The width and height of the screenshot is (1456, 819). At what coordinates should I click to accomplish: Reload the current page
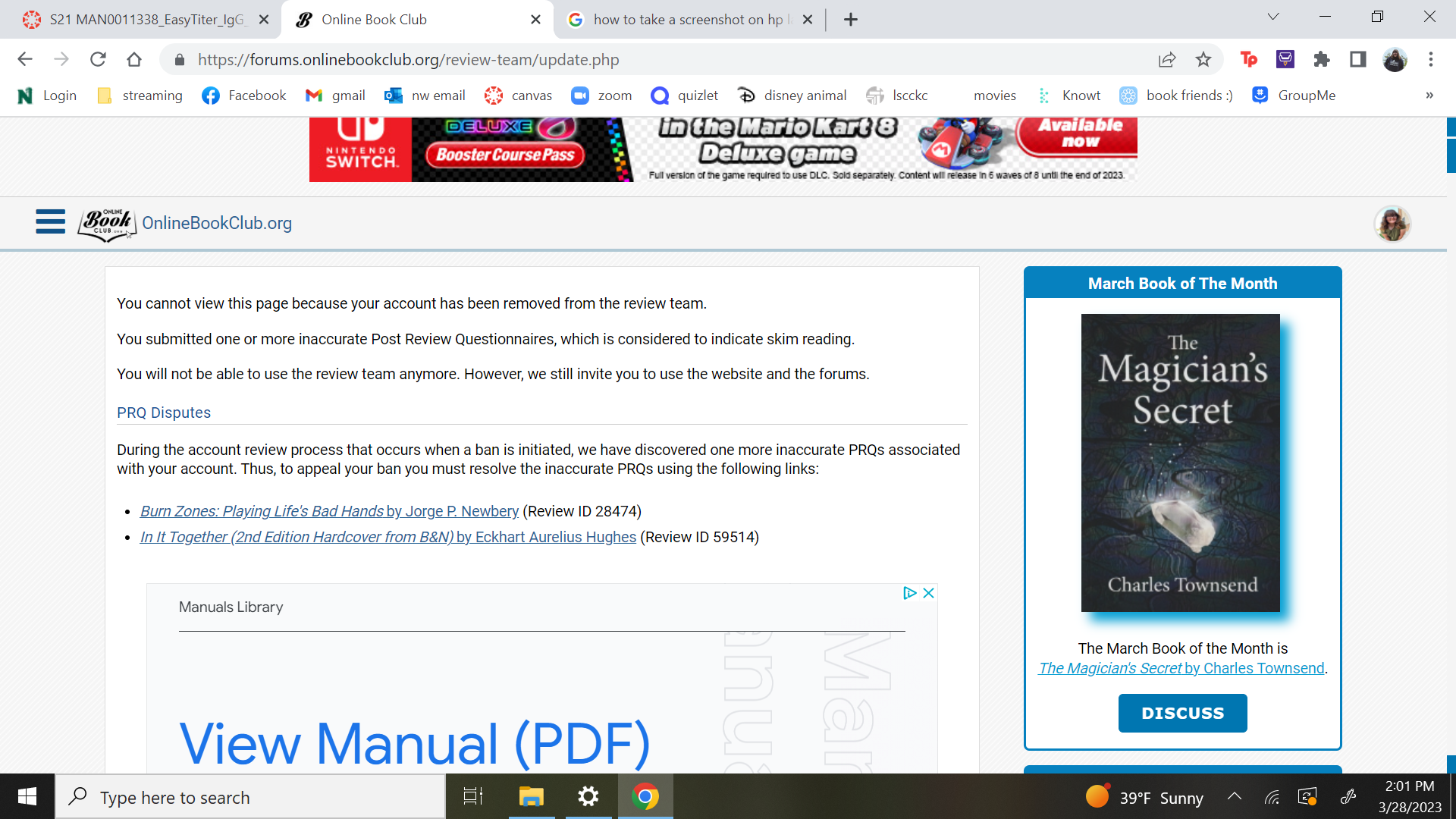[98, 59]
